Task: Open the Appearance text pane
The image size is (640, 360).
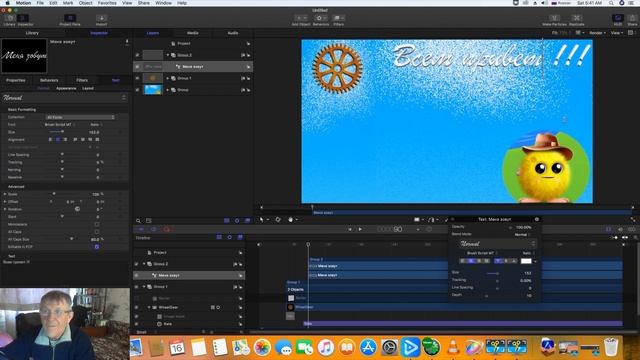Action: click(x=66, y=88)
